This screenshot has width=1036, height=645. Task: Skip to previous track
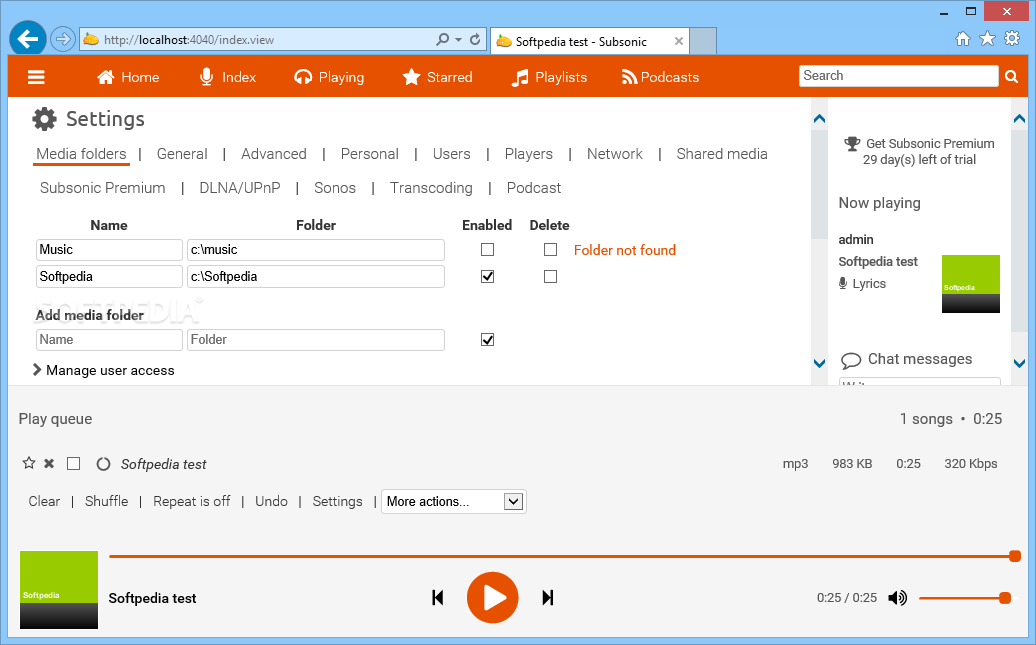coord(437,598)
